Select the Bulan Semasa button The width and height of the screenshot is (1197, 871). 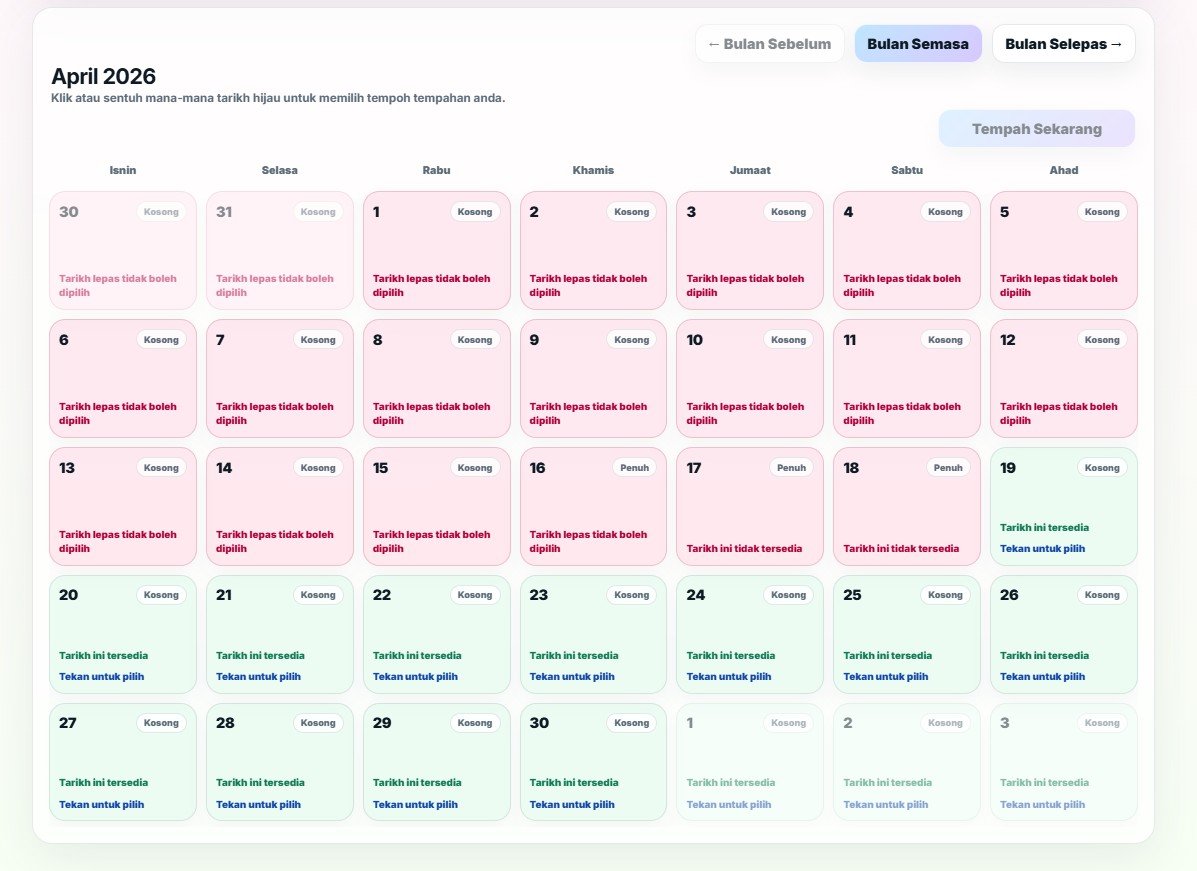pyautogui.click(x=918, y=43)
